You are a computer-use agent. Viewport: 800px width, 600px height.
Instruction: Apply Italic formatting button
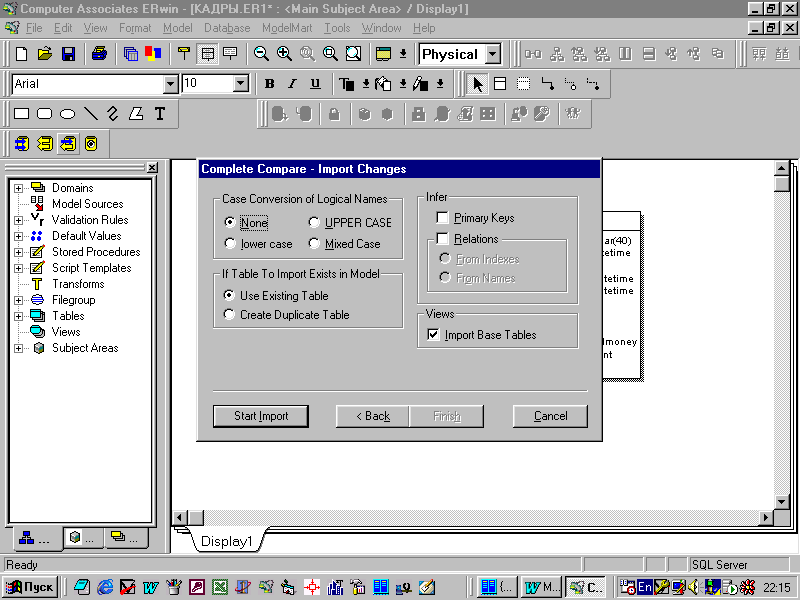(x=292, y=84)
